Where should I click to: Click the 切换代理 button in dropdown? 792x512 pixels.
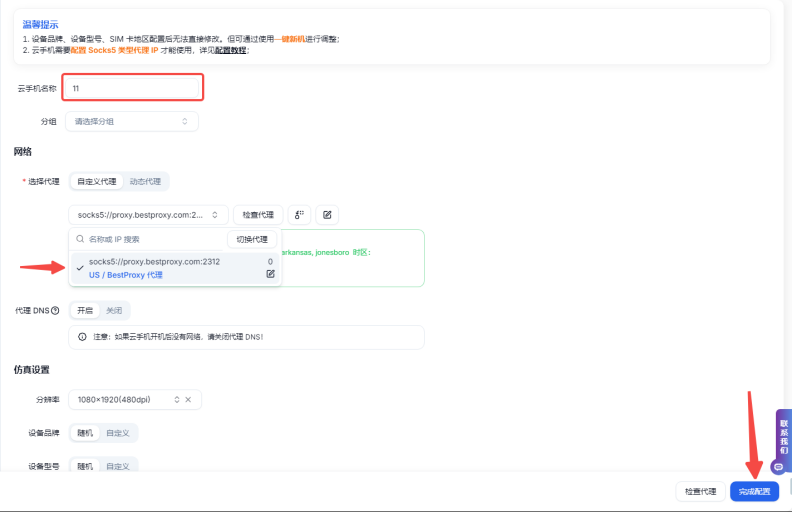pos(252,240)
